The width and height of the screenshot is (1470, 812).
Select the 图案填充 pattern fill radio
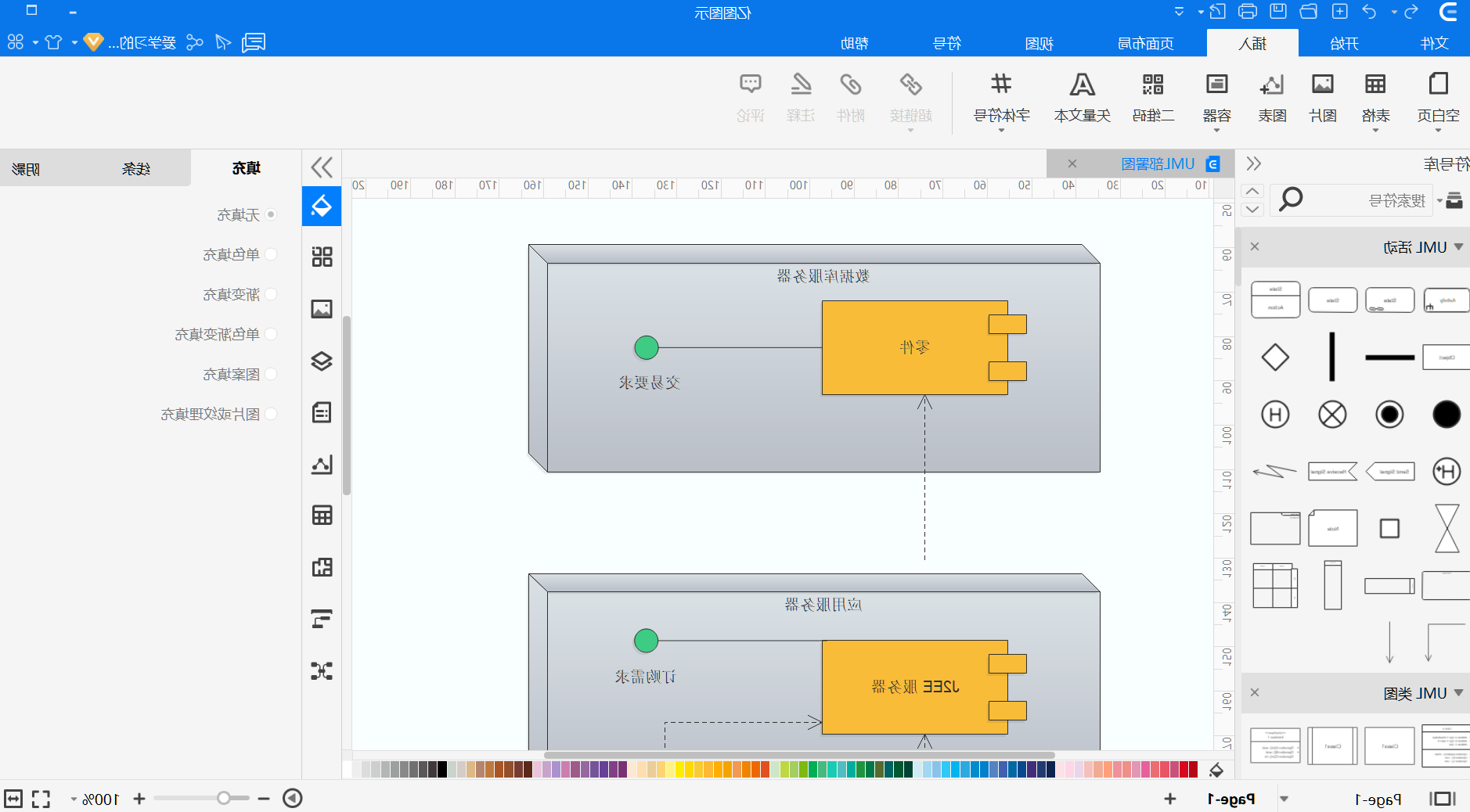tap(271, 374)
